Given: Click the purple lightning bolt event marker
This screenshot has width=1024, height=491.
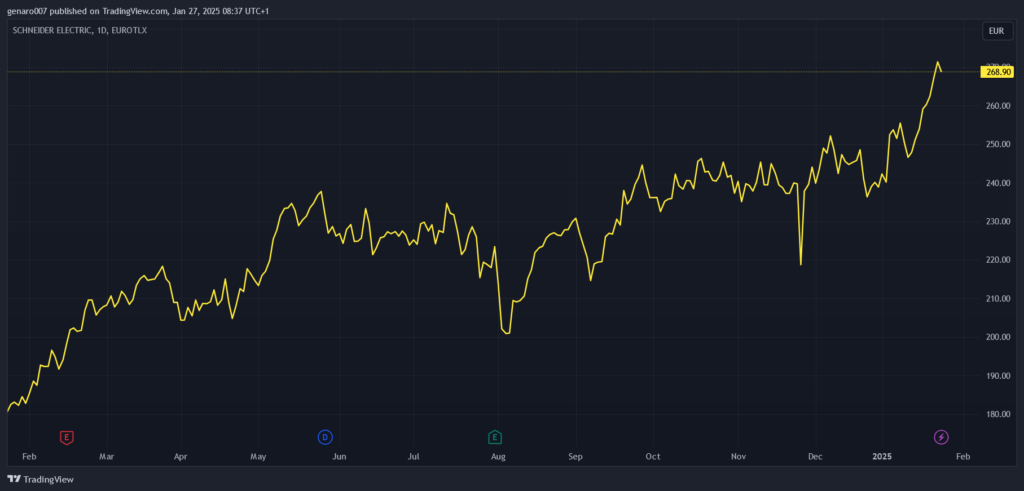Looking at the screenshot, I should click(x=940, y=437).
